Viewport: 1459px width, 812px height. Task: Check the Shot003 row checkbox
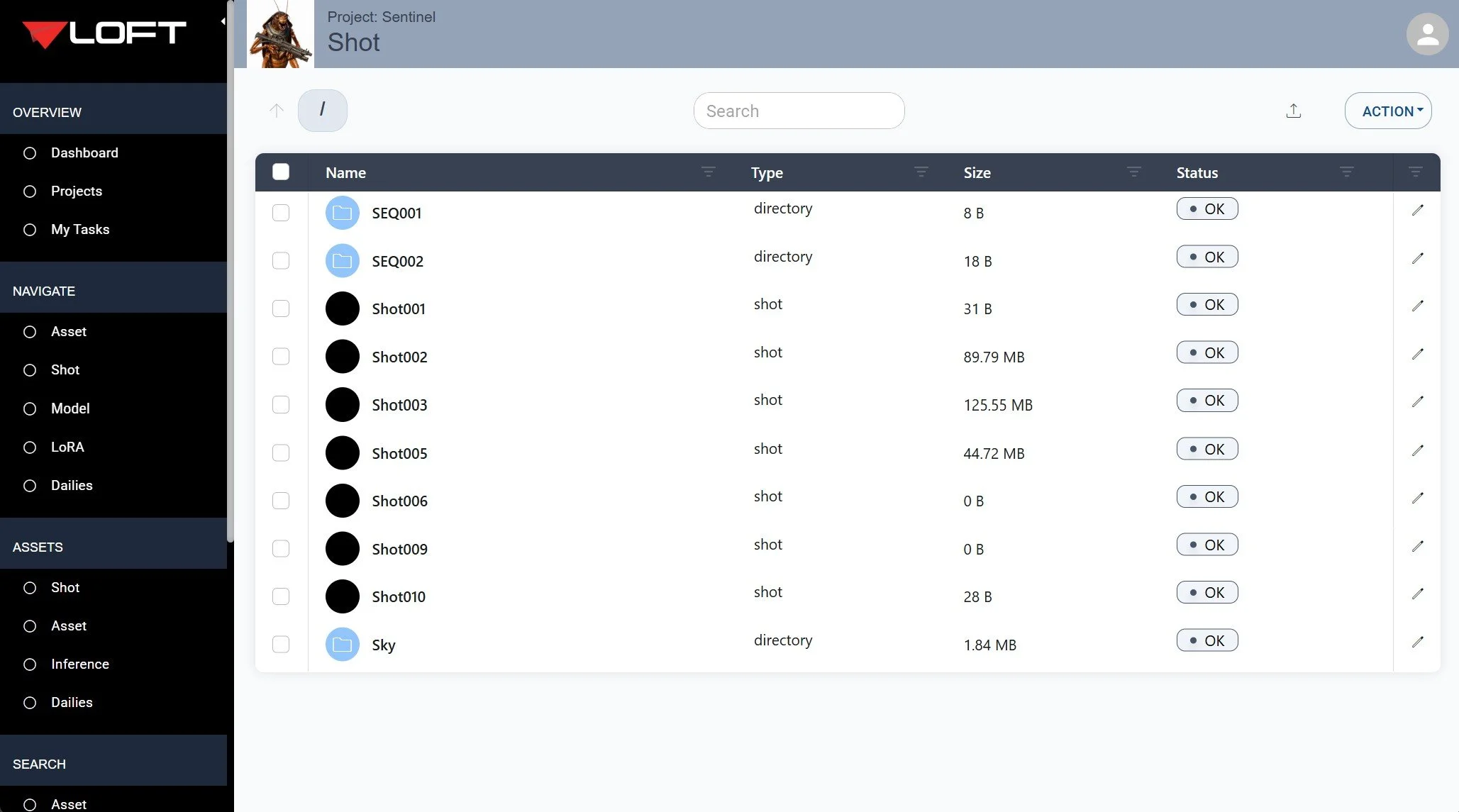pos(281,405)
